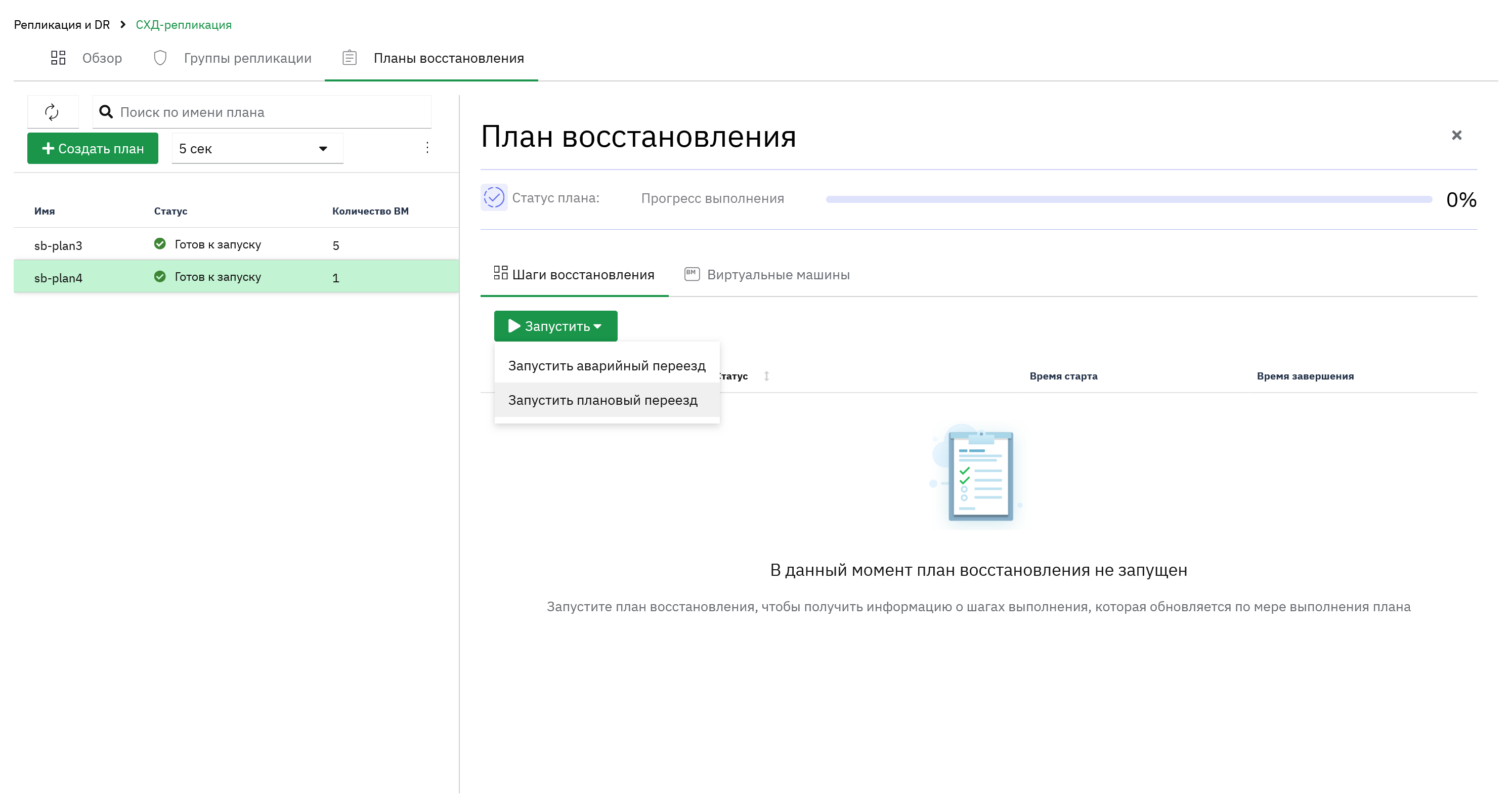The height and width of the screenshot is (803, 1512).
Task: Click the 0% progress value
Action: coord(1461,199)
